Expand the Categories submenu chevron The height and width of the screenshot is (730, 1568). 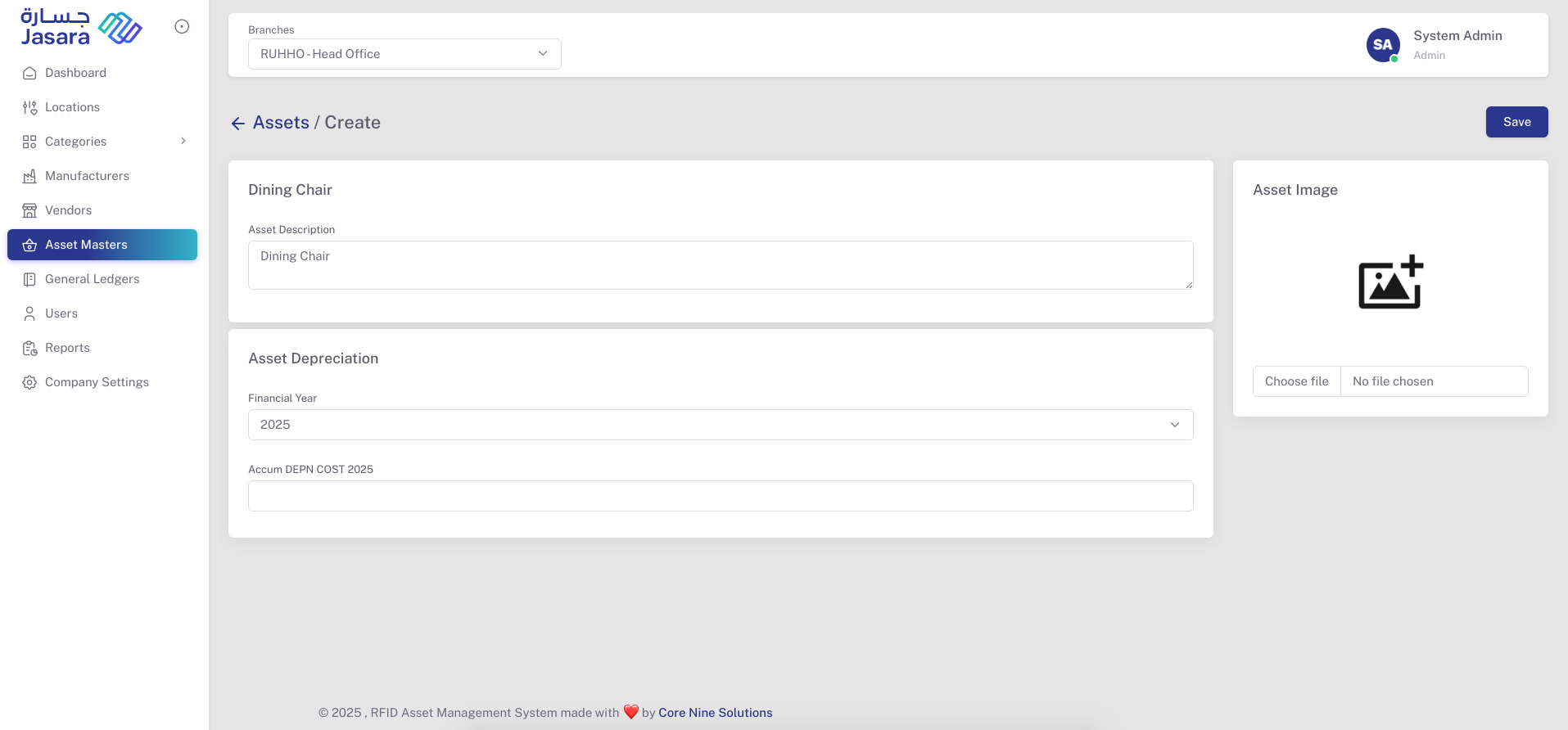pos(183,141)
